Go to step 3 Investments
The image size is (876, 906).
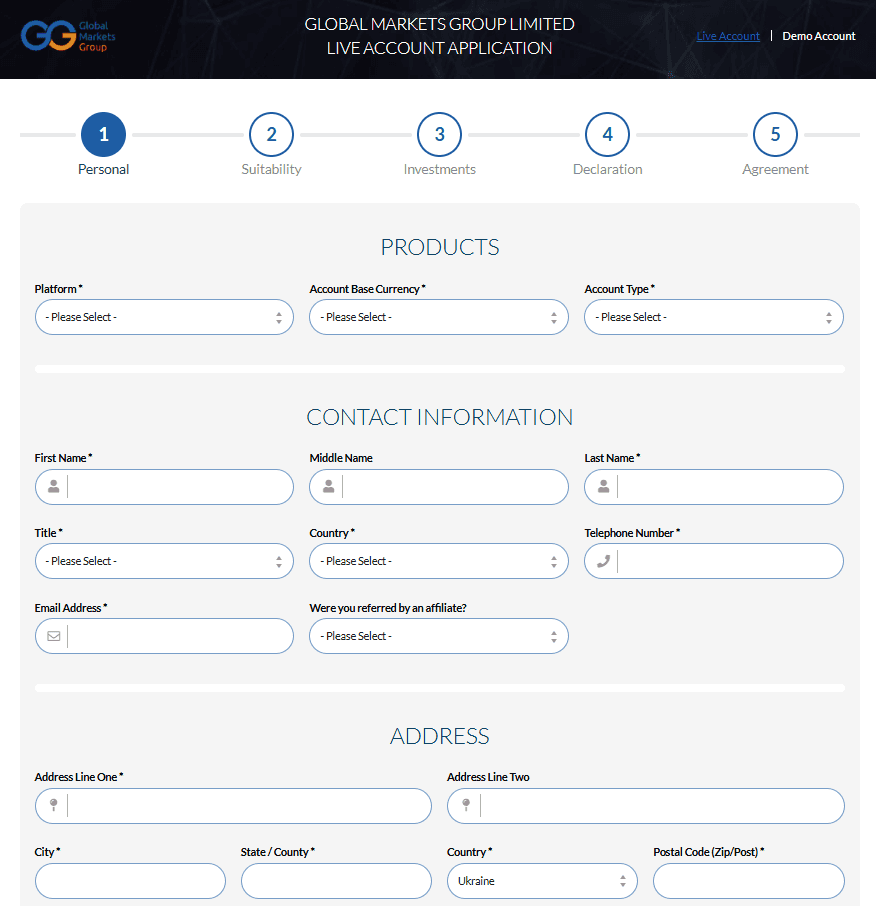pos(440,135)
